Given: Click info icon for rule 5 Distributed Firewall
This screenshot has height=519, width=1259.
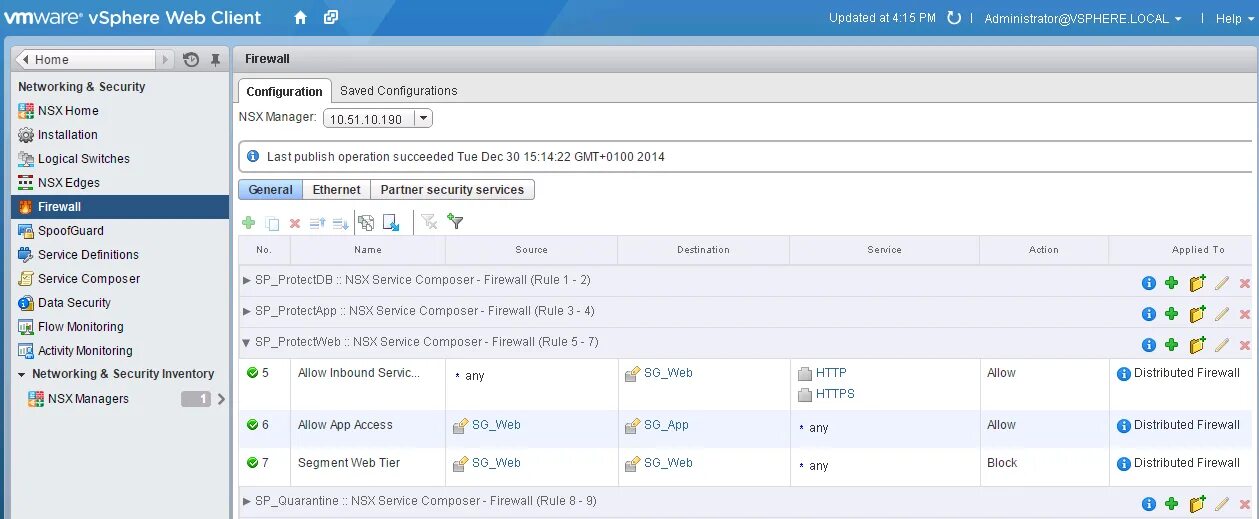Looking at the screenshot, I should (x=1124, y=373).
